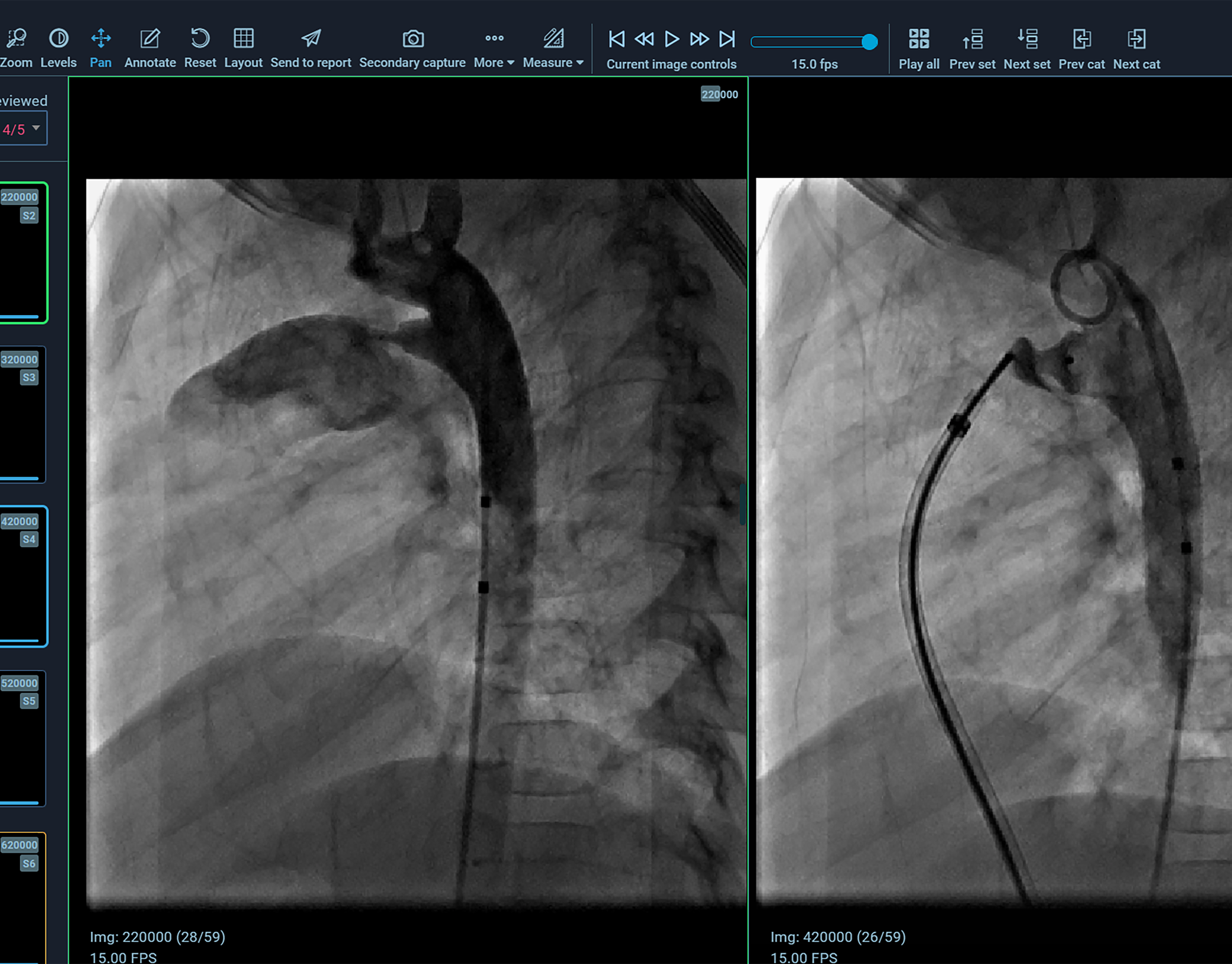Image resolution: width=1232 pixels, height=964 pixels.
Task: Click Play all series
Action: [x=919, y=50]
